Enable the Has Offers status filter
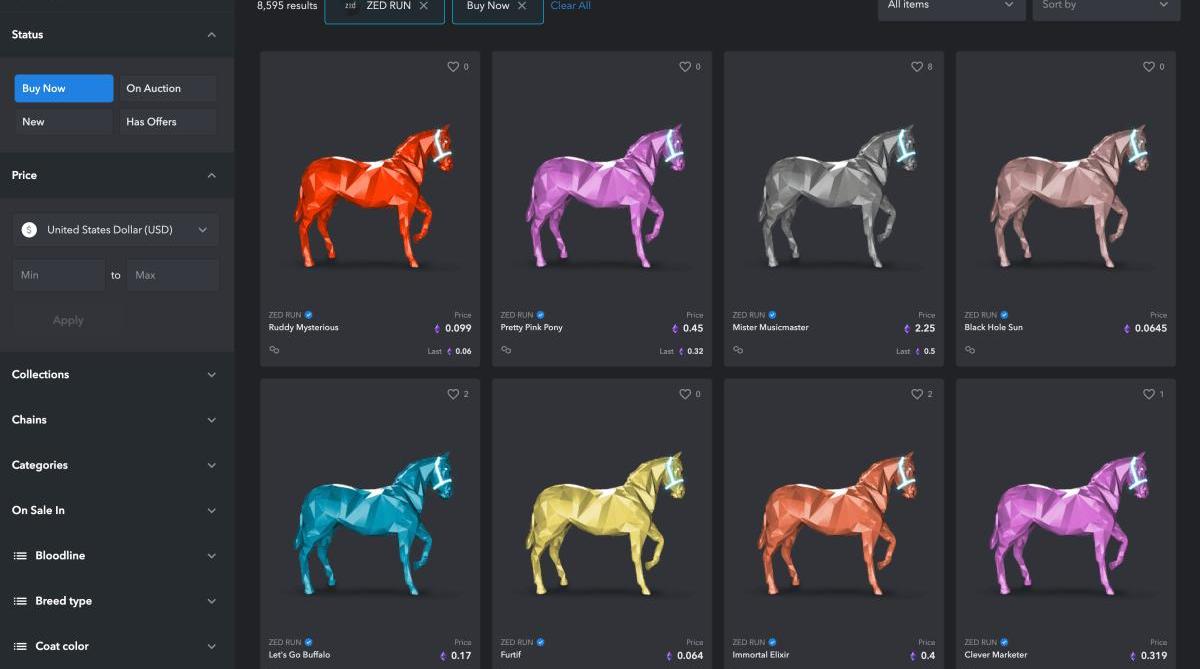 click(x=168, y=121)
